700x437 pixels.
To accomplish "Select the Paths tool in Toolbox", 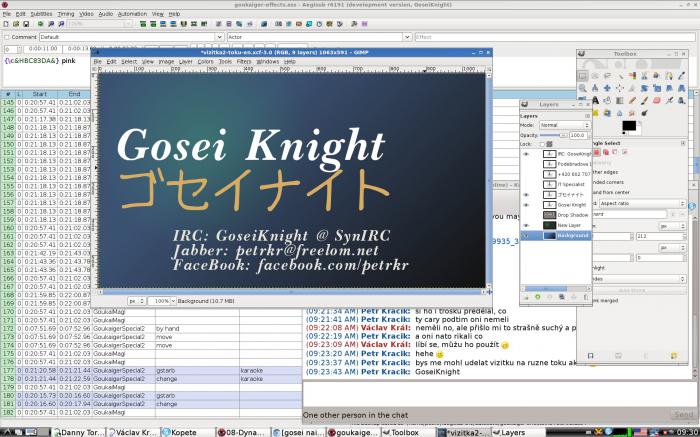I will [669, 76].
